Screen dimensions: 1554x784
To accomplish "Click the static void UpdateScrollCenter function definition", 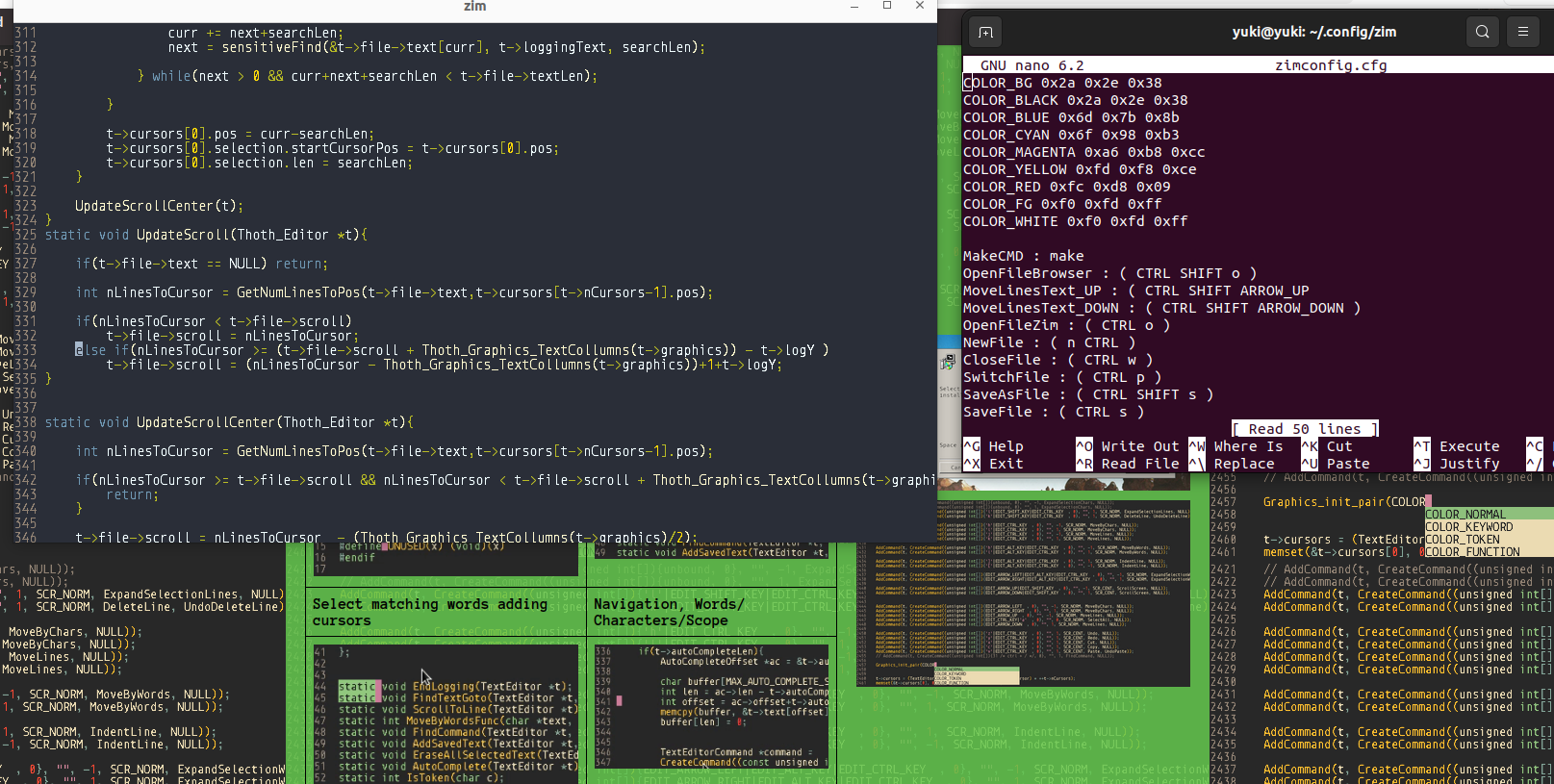I will [229, 422].
